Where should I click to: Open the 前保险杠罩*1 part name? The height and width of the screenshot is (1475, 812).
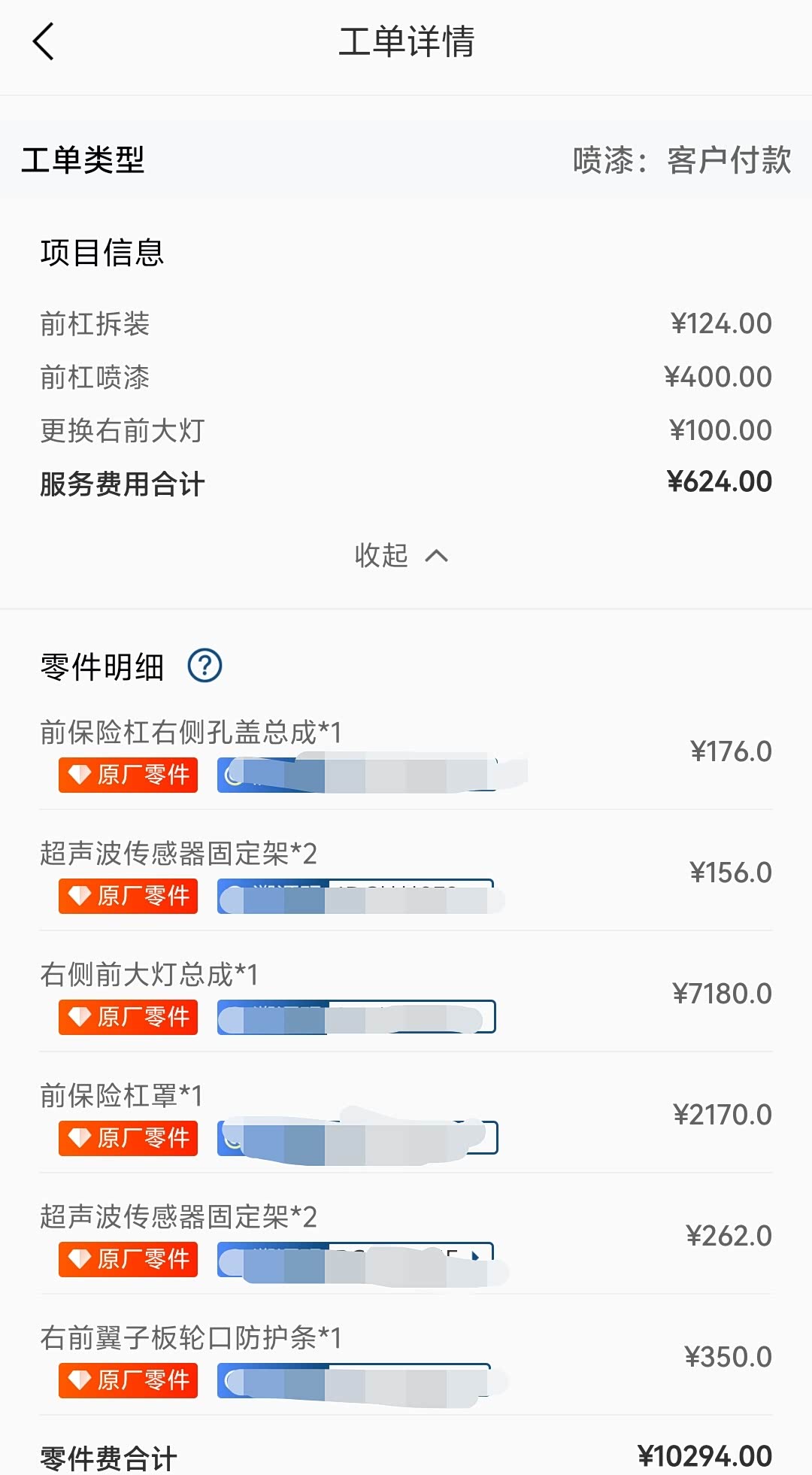click(x=121, y=1096)
